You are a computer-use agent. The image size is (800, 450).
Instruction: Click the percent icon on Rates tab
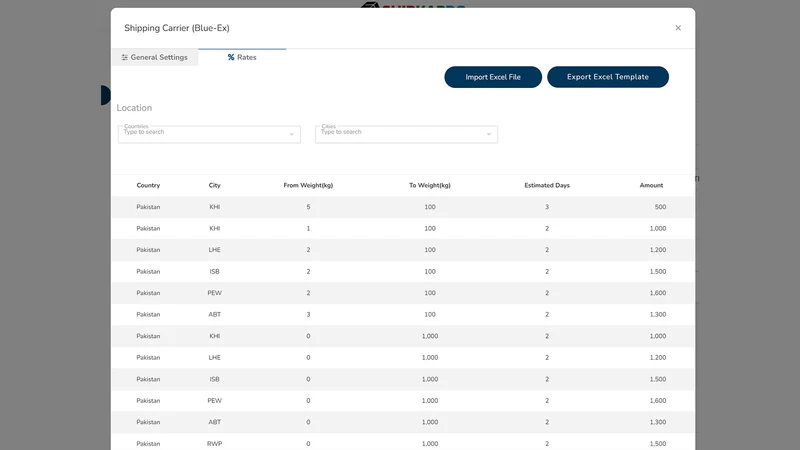[231, 57]
